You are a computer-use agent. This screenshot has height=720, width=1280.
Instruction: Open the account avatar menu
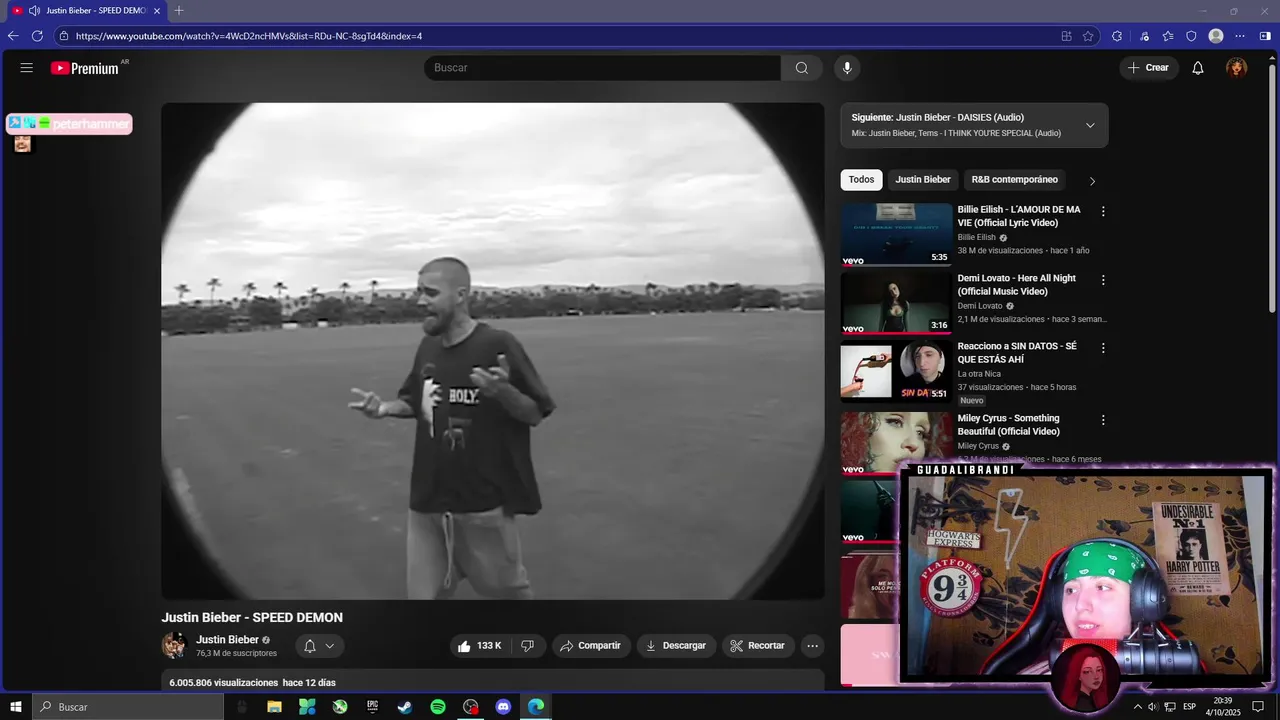click(x=1237, y=68)
